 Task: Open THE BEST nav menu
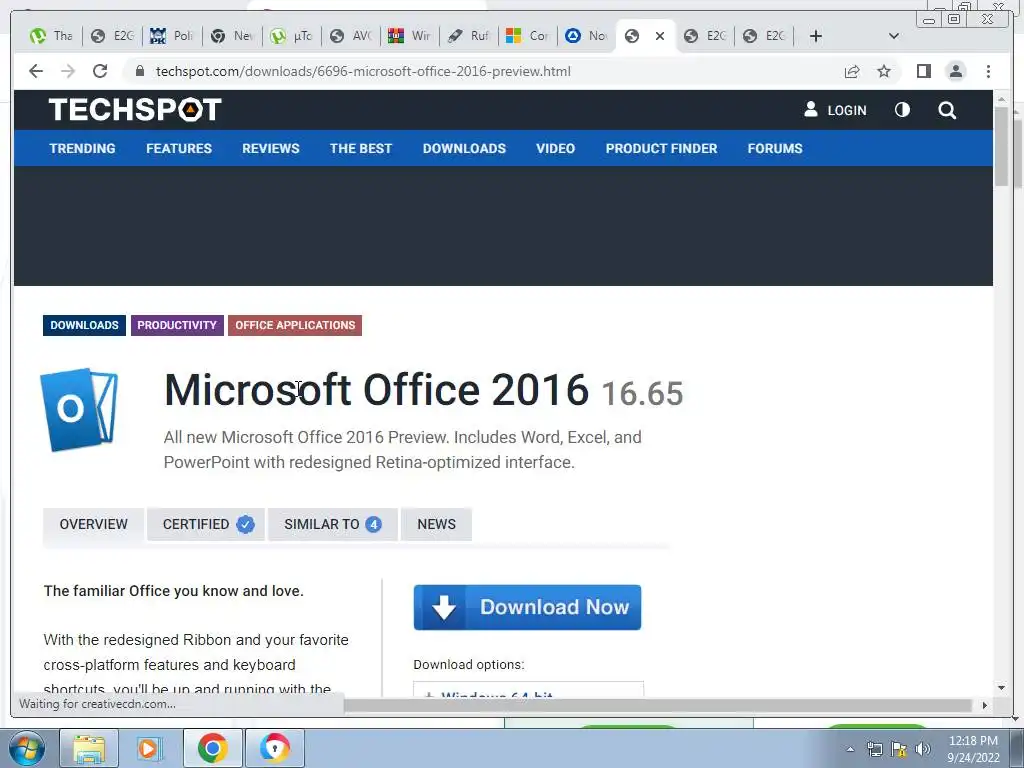point(360,148)
